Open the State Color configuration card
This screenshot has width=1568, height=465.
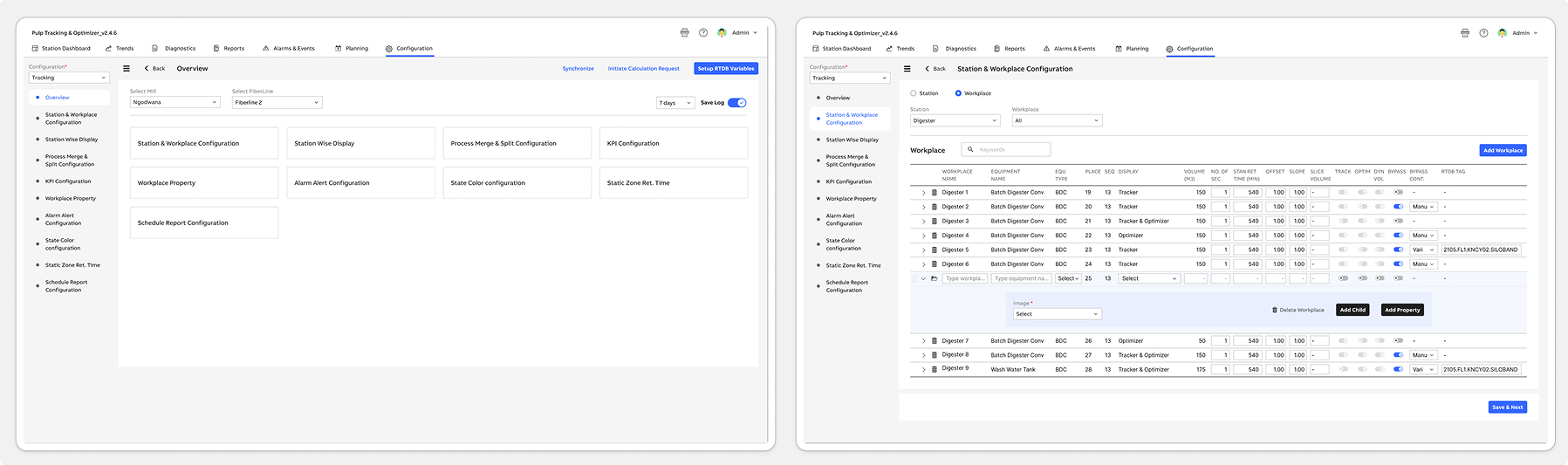(x=517, y=183)
